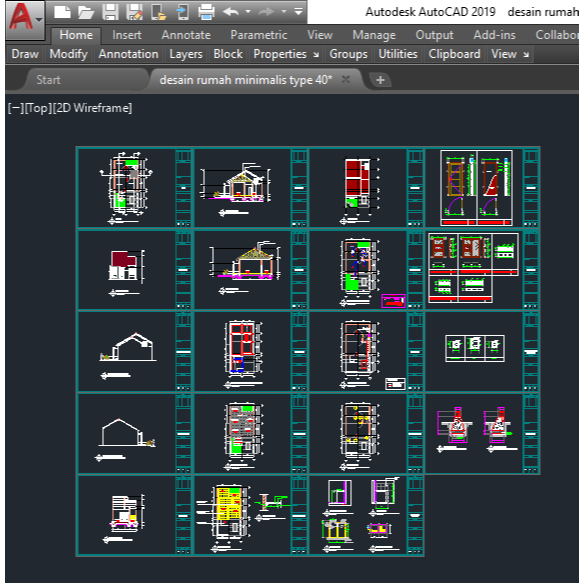This screenshot has width=583, height=583.
Task: Expand the redo history dropdown arrow
Action: [x=284, y=12]
